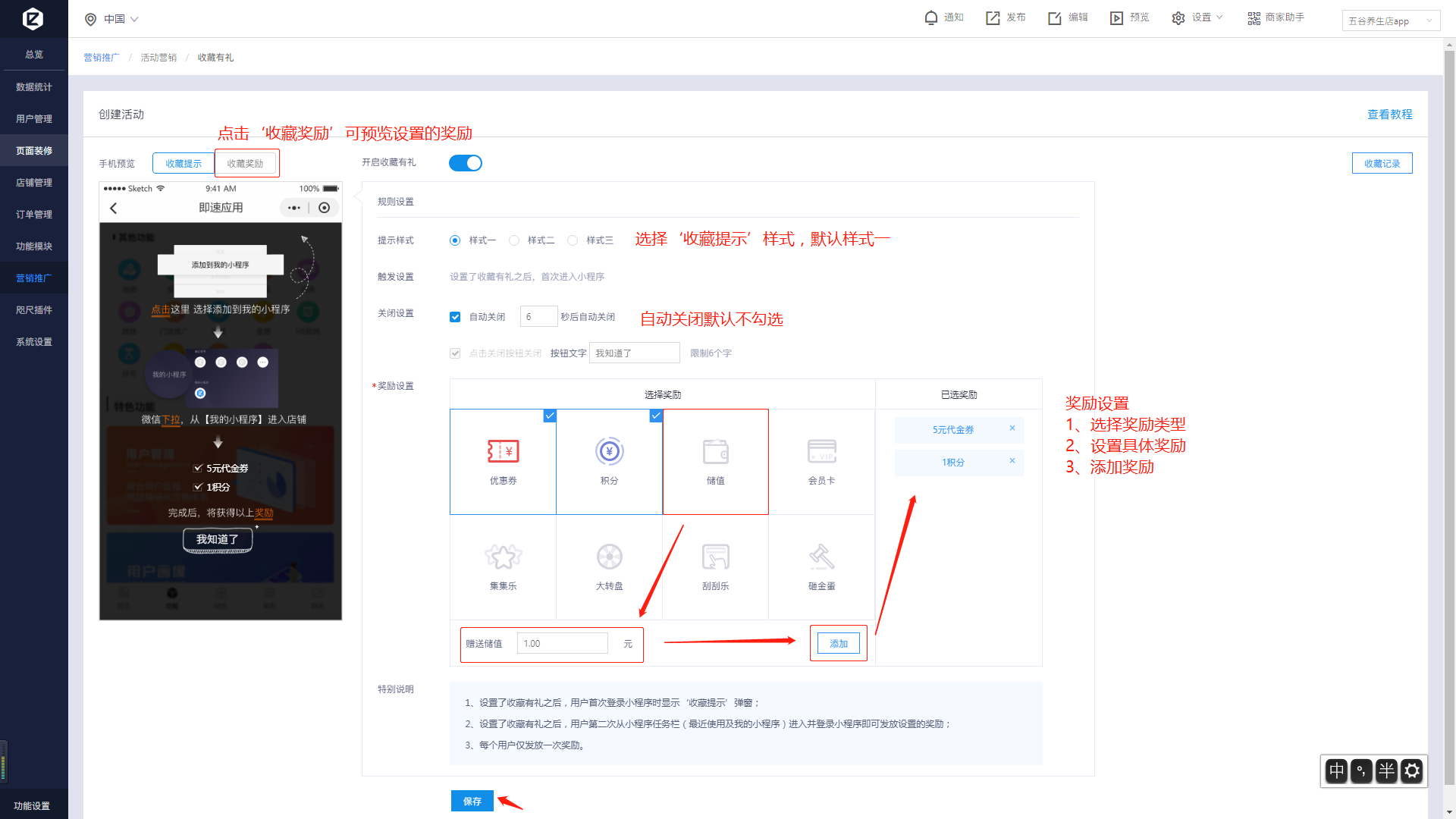
Task: Click the 收藏记录 button
Action: pos(1382,163)
